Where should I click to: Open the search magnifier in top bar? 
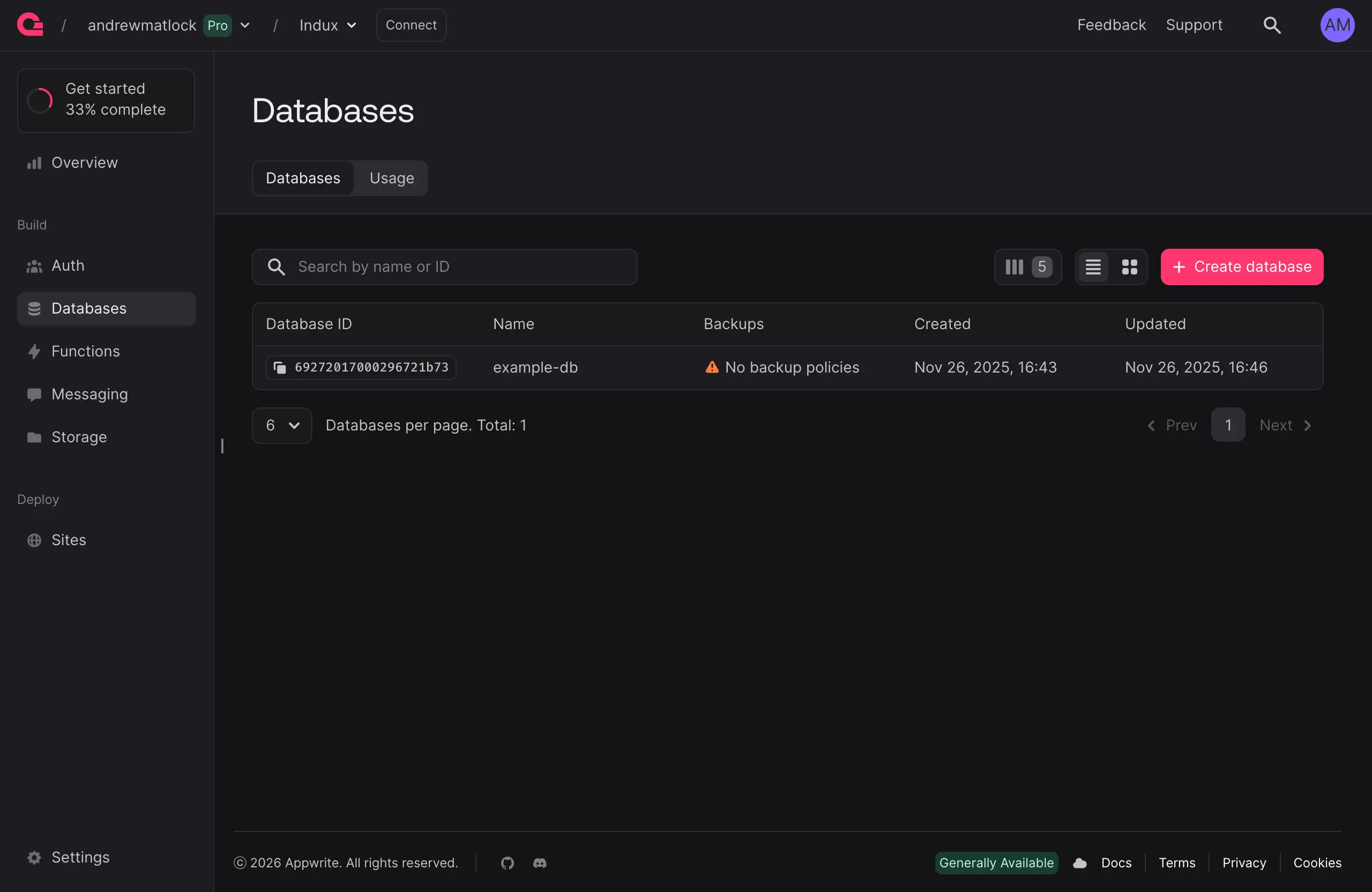(x=1272, y=25)
